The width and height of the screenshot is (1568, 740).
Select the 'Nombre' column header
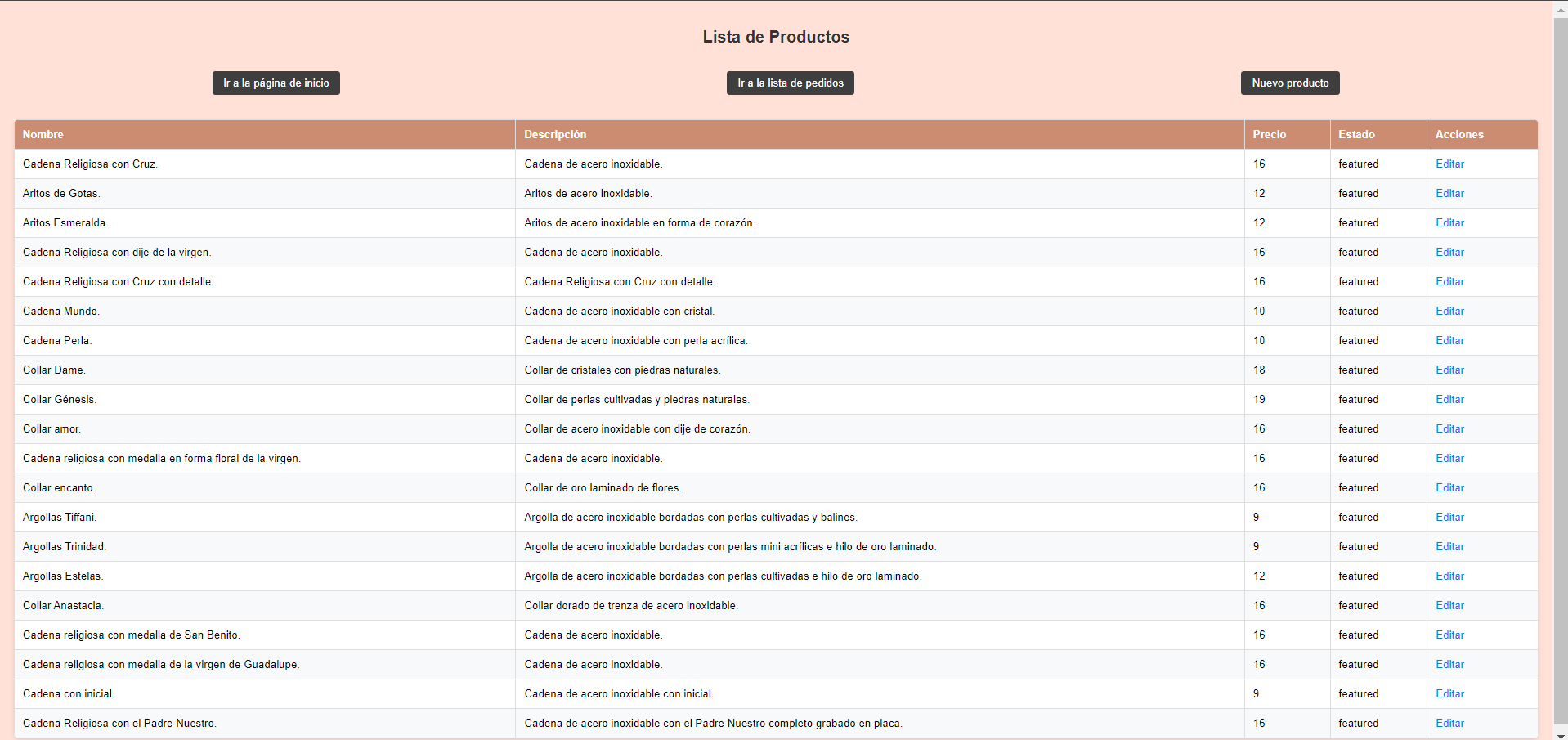point(43,134)
